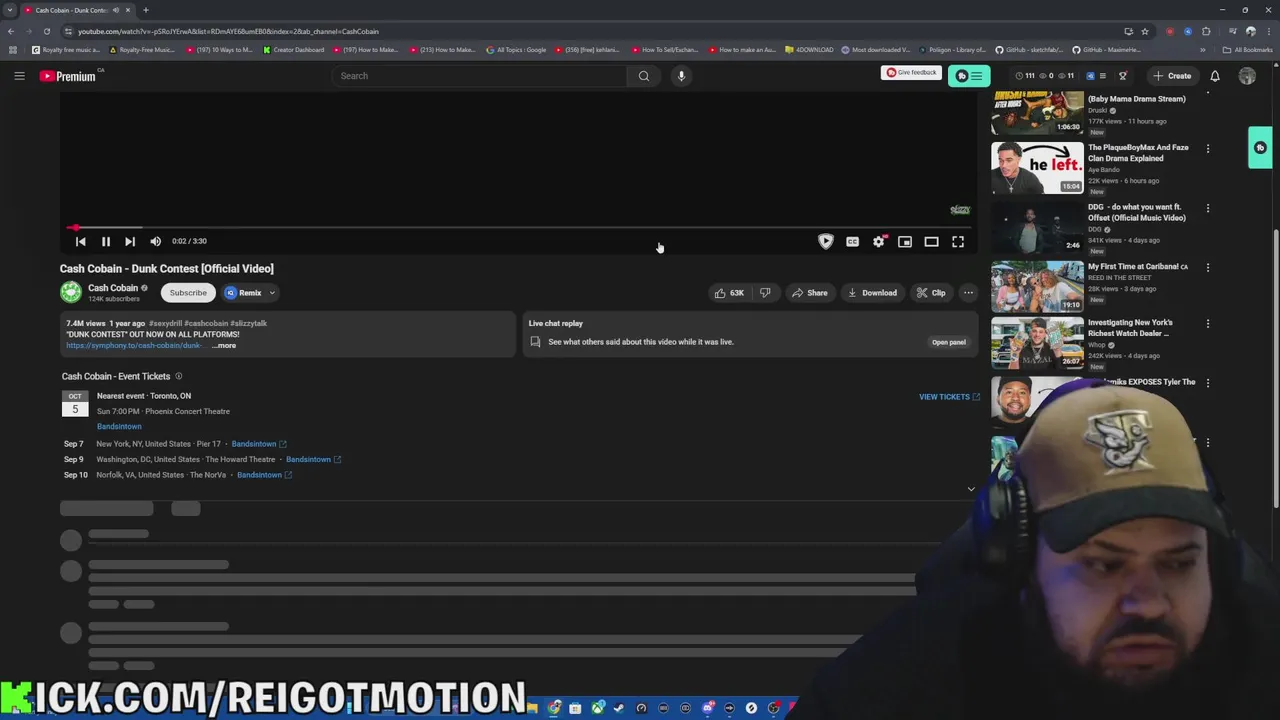Subscribe to Cash Cobain channel
This screenshot has width=1280, height=720.
tap(188, 293)
